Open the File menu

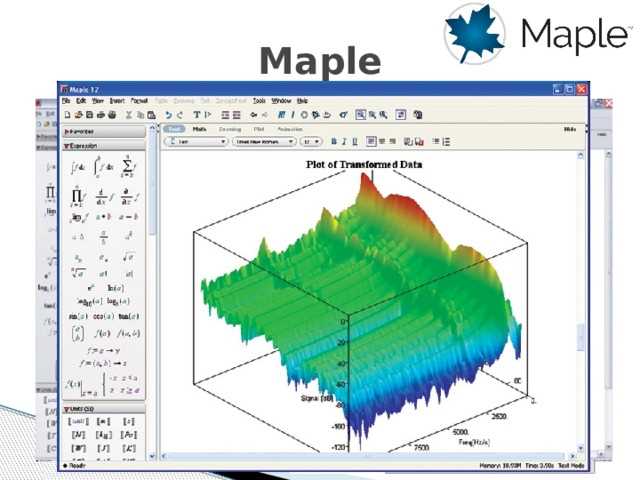click(66, 100)
